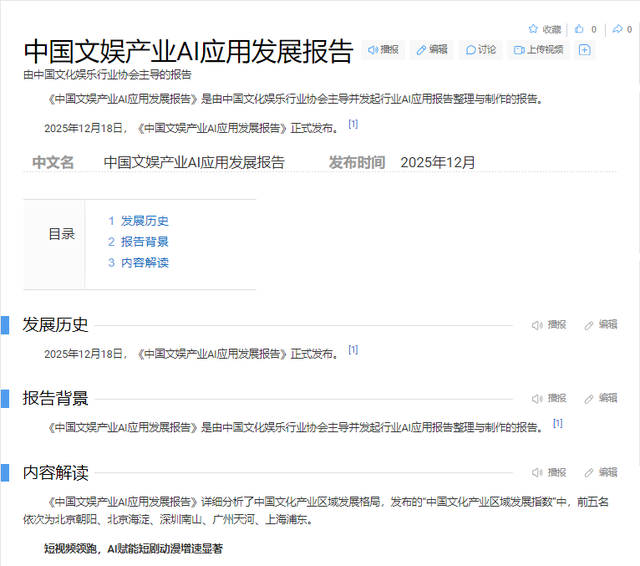The height and width of the screenshot is (566, 640).
Task: Open the 编辑 button beside the title
Action: click(431, 50)
